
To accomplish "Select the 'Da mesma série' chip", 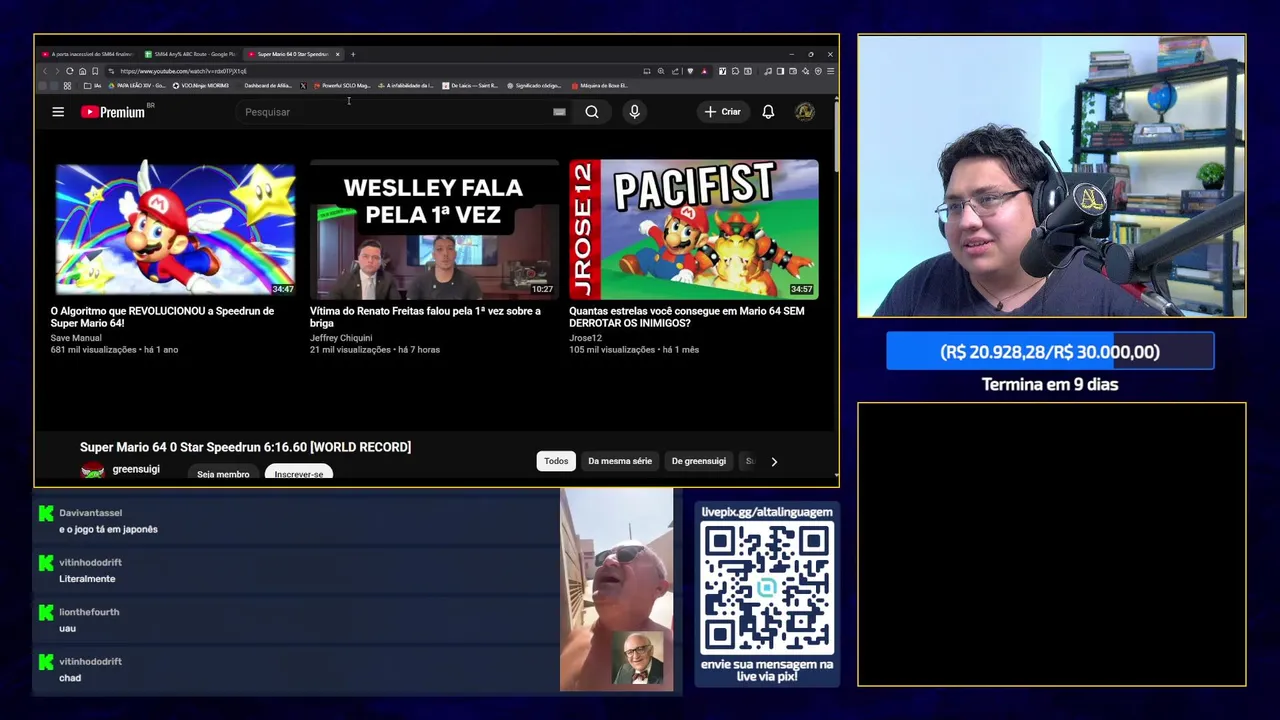I will click(620, 461).
